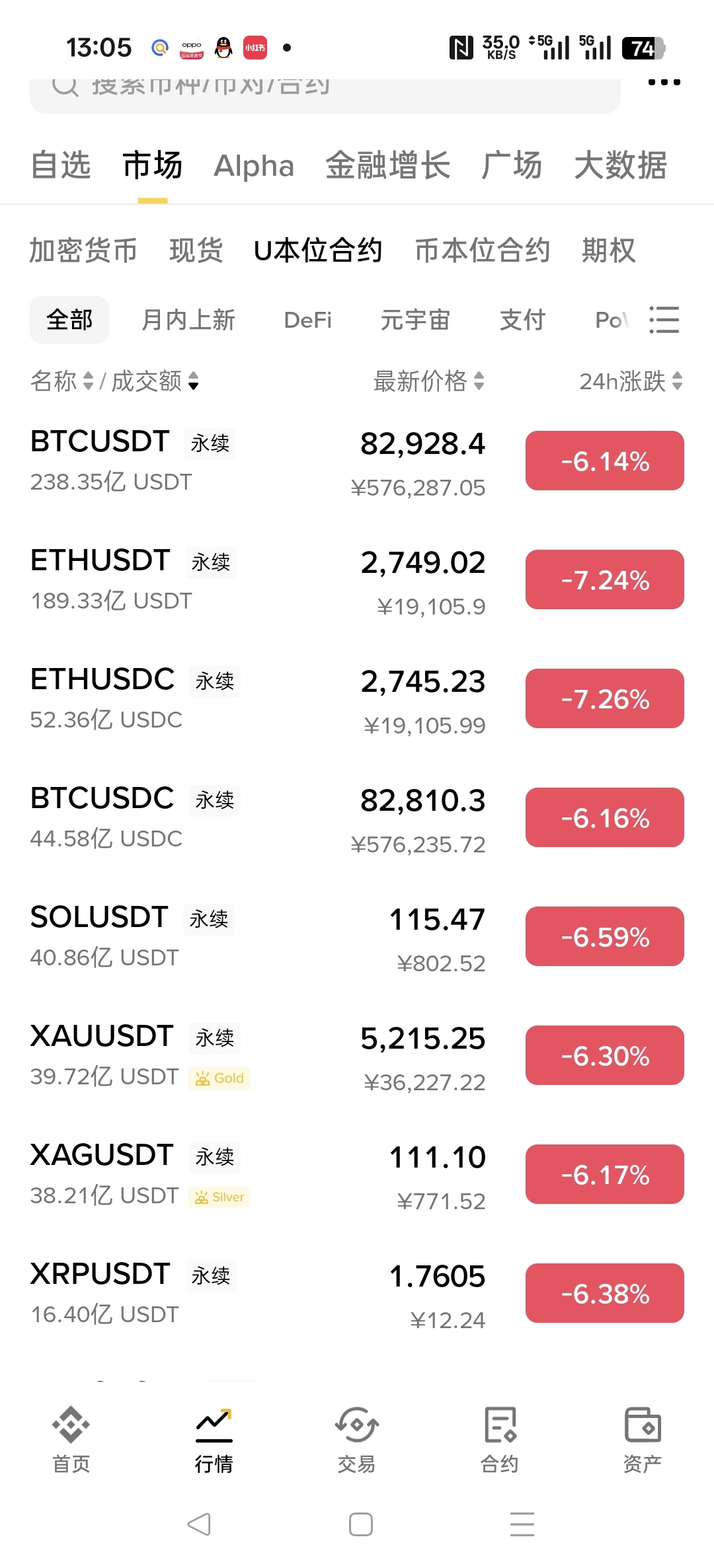Tap the Android back navigation button
This screenshot has height=1568, width=714.
(199, 1524)
